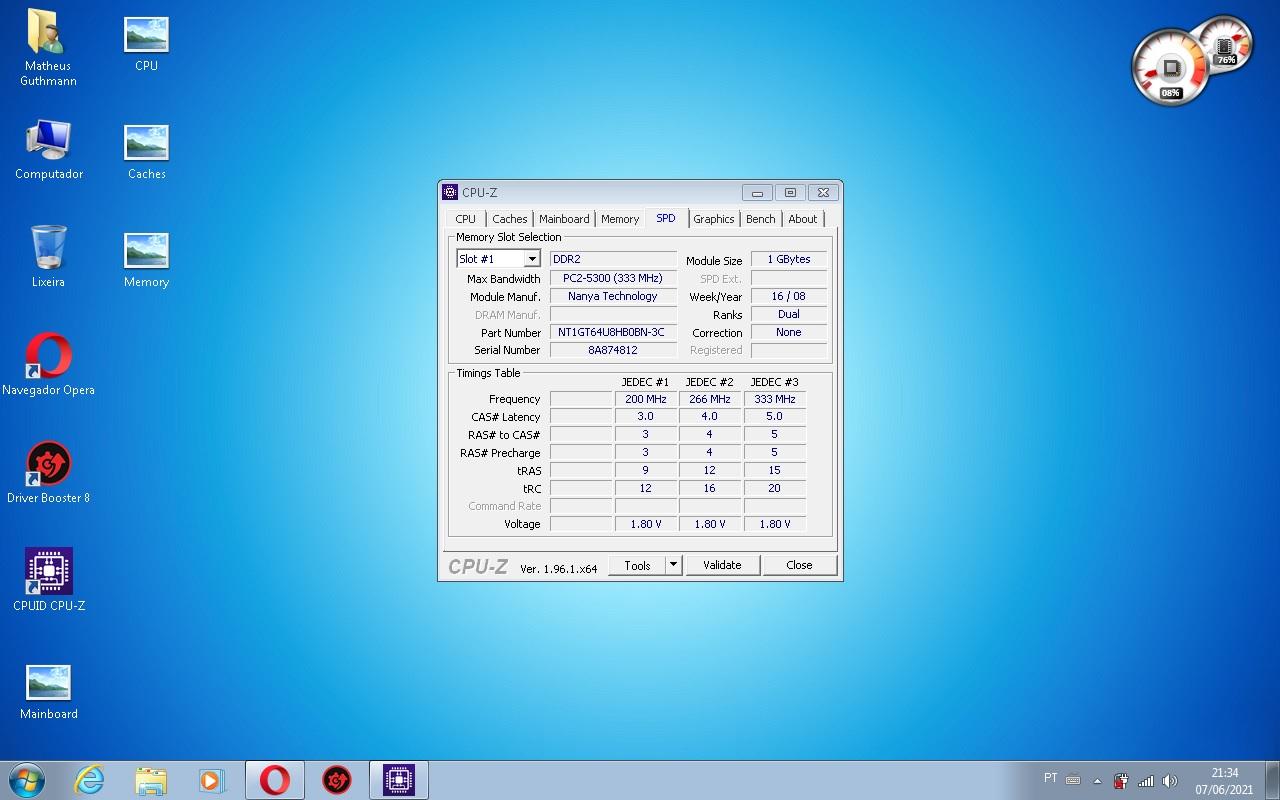Open Windows Explorer from the taskbar
The image size is (1280, 800).
pos(151,780)
